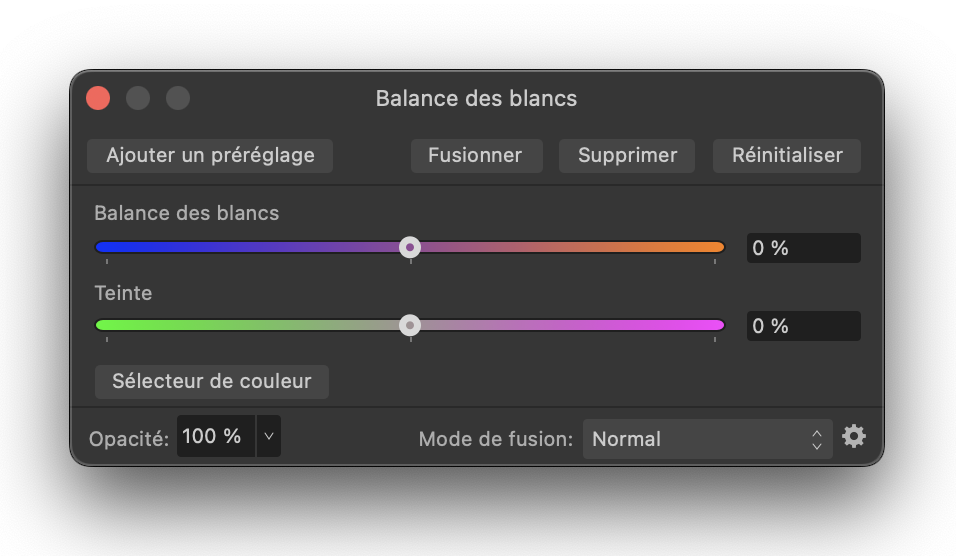This screenshot has width=956, height=556.
Task: Focus the white balance percentage field
Action: (803, 248)
